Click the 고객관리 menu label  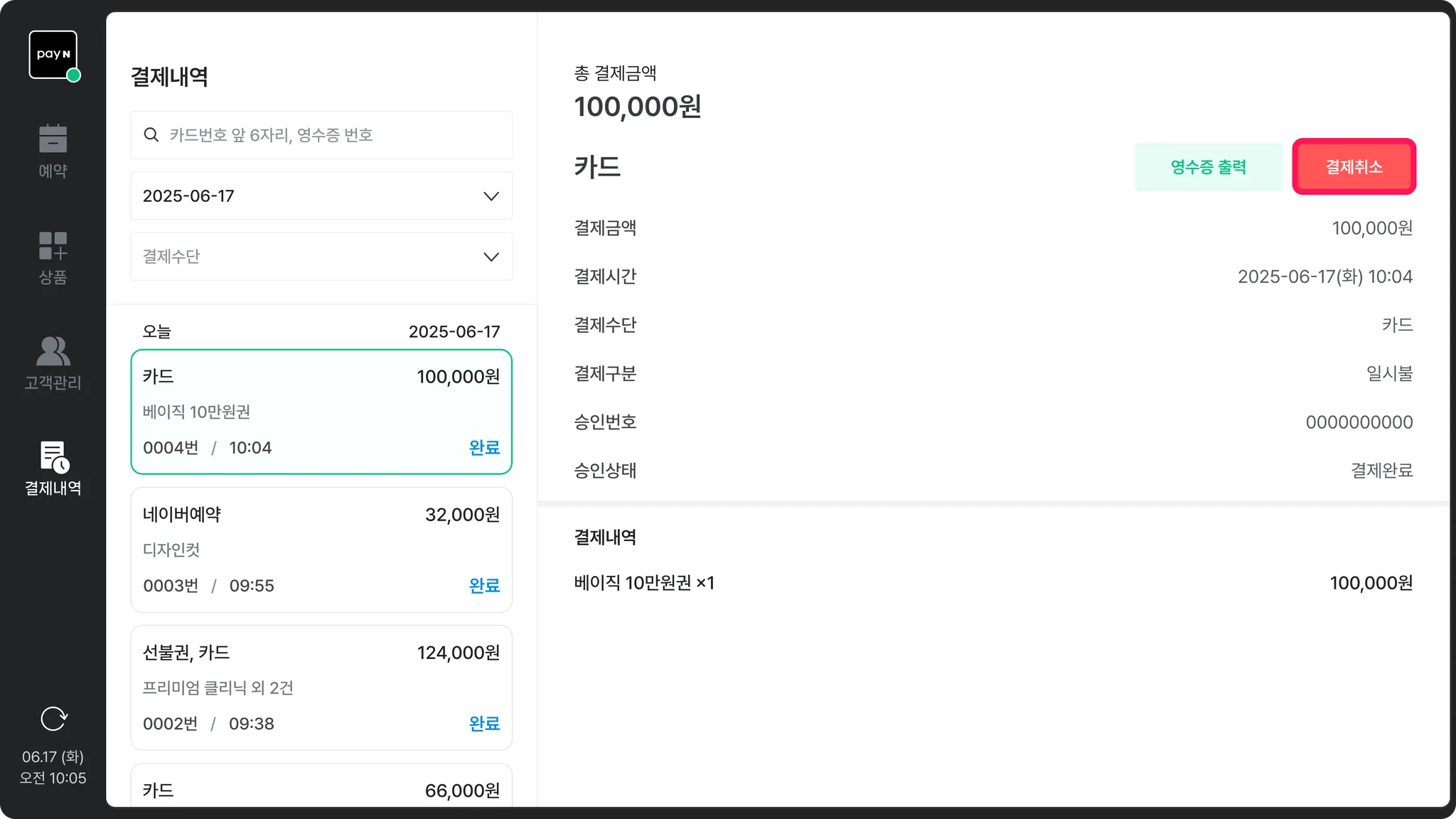click(53, 382)
